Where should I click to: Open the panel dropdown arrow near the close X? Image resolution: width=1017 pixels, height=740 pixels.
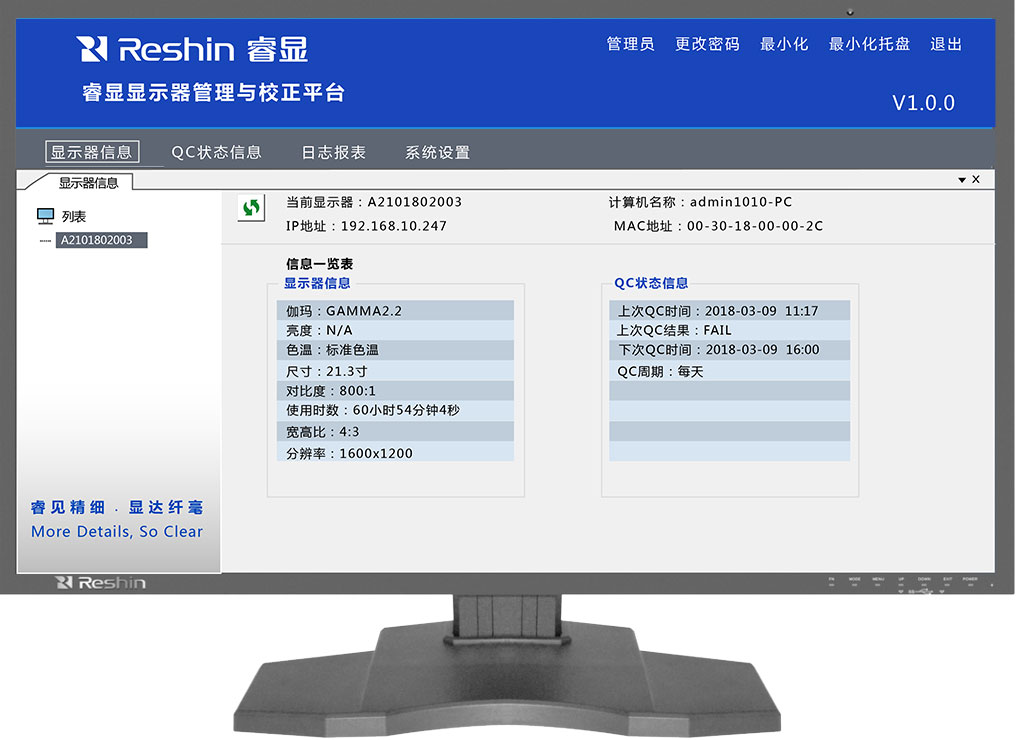coord(962,180)
